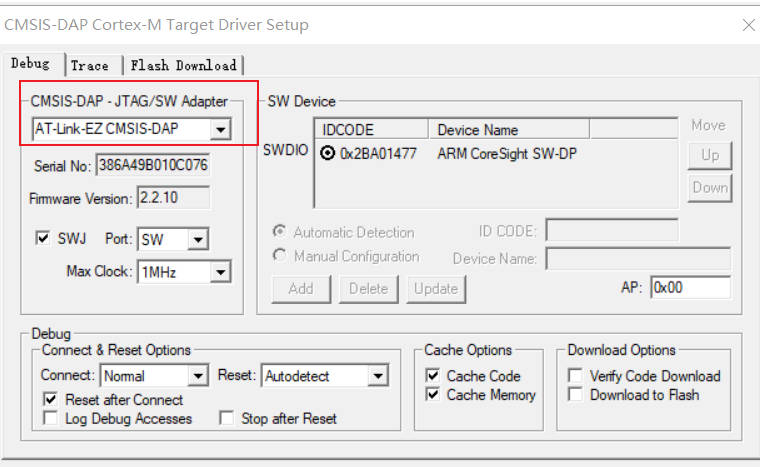Click the Serial No field
This screenshot has width=760, height=467.
point(153,165)
